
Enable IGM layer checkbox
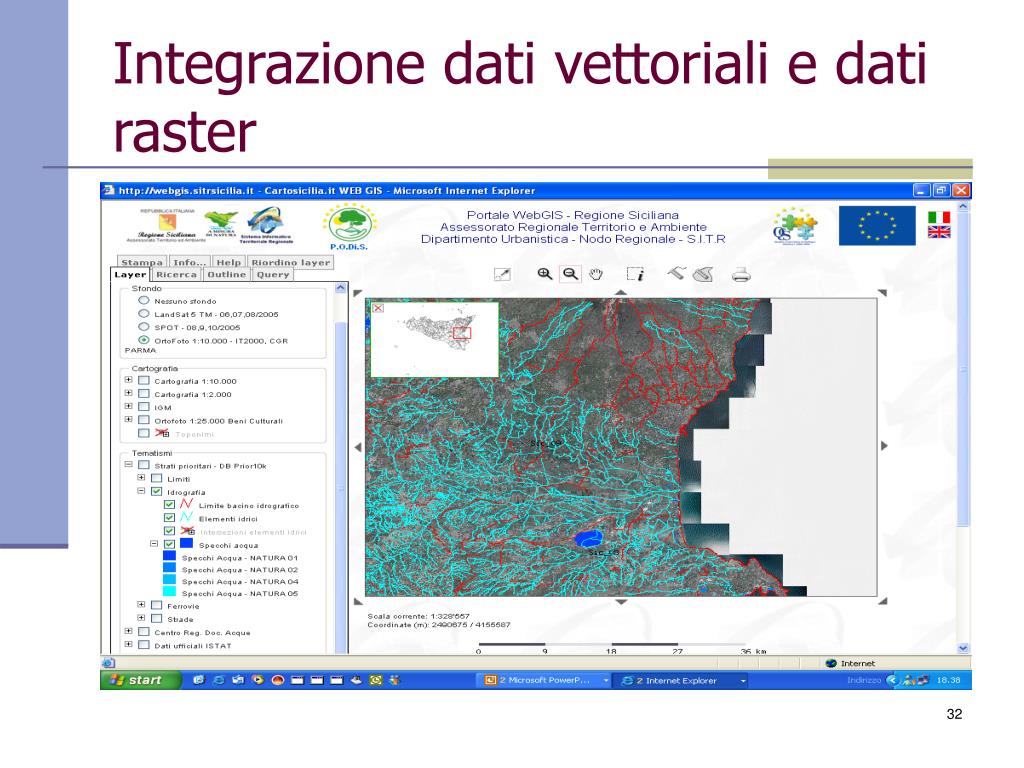click(x=144, y=407)
